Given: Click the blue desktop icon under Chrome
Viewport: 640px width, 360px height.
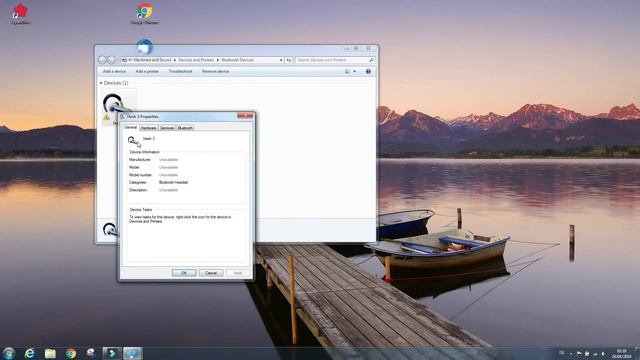Looking at the screenshot, I should [x=144, y=47].
